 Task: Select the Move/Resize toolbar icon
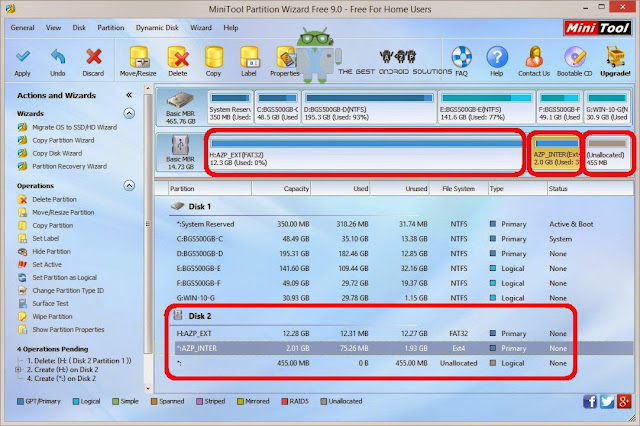pos(138,56)
